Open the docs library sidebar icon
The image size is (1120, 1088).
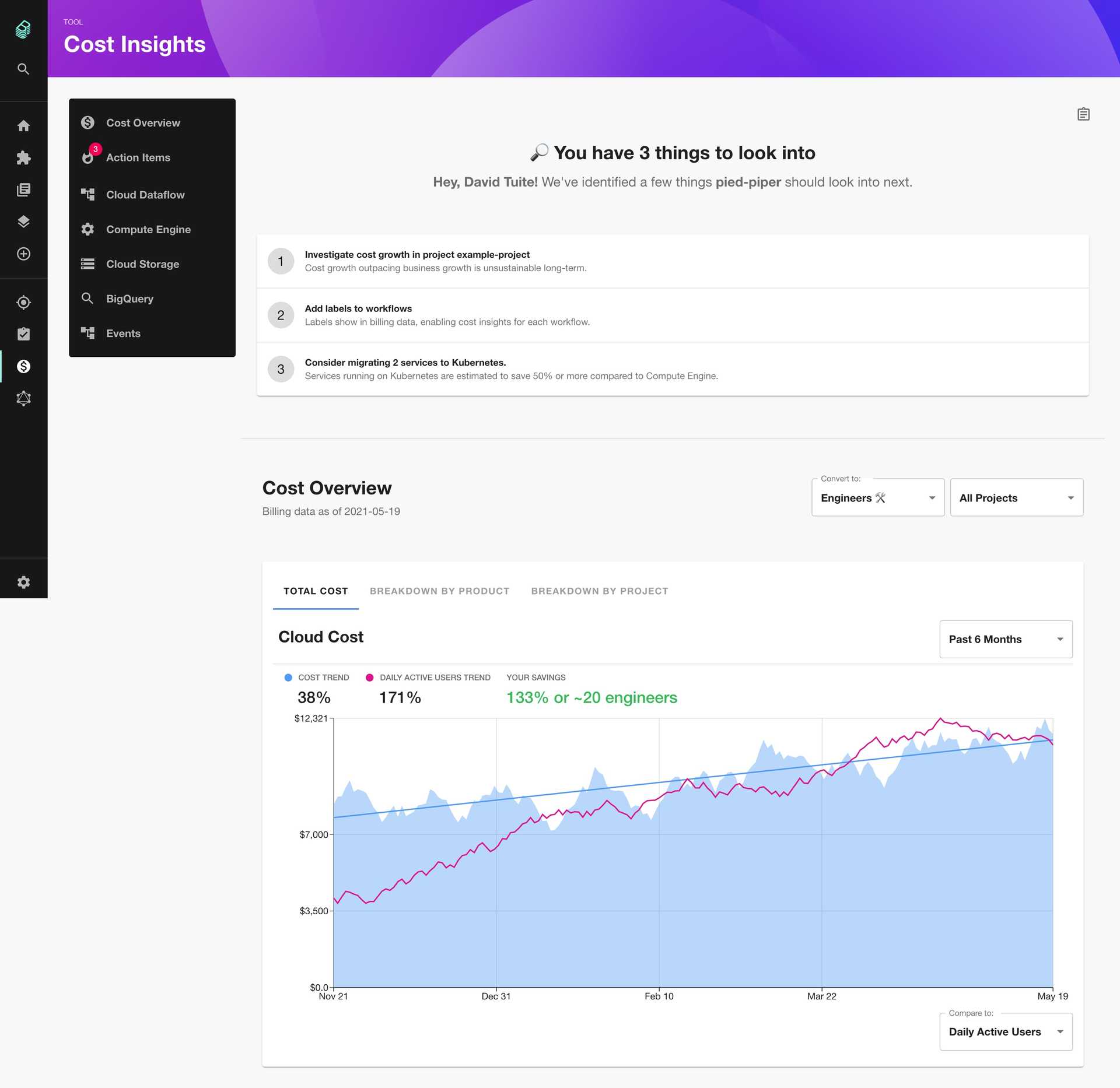coord(23,189)
